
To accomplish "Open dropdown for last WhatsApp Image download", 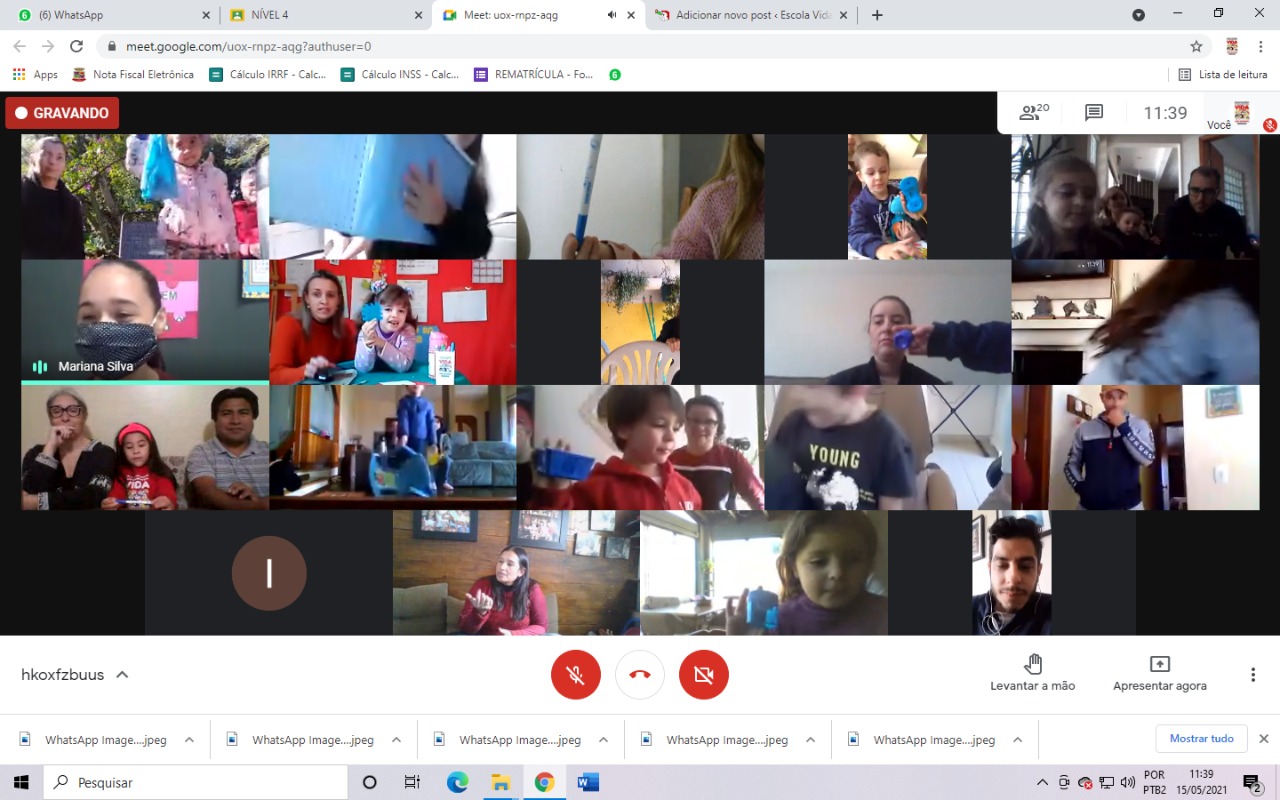I will click(1017, 740).
